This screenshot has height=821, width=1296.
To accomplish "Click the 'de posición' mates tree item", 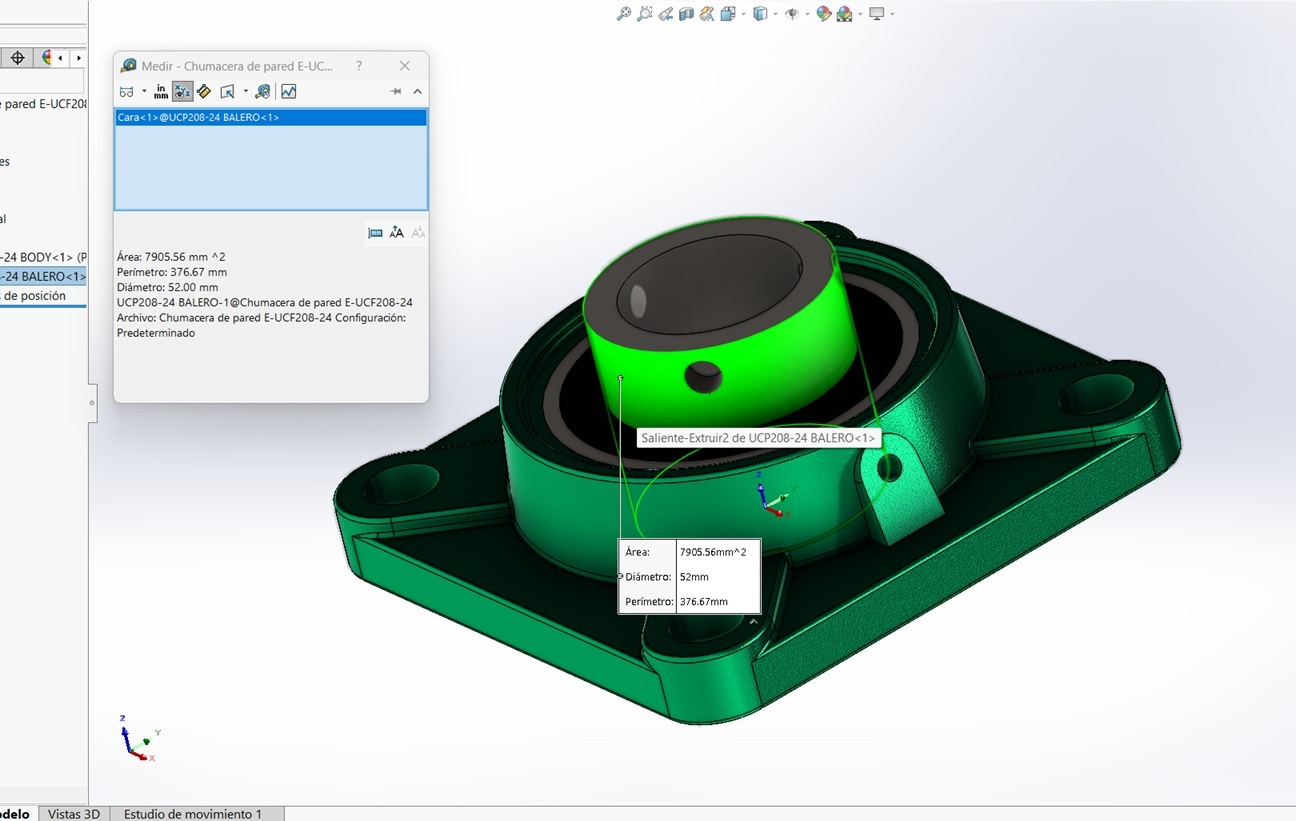I will point(33,296).
